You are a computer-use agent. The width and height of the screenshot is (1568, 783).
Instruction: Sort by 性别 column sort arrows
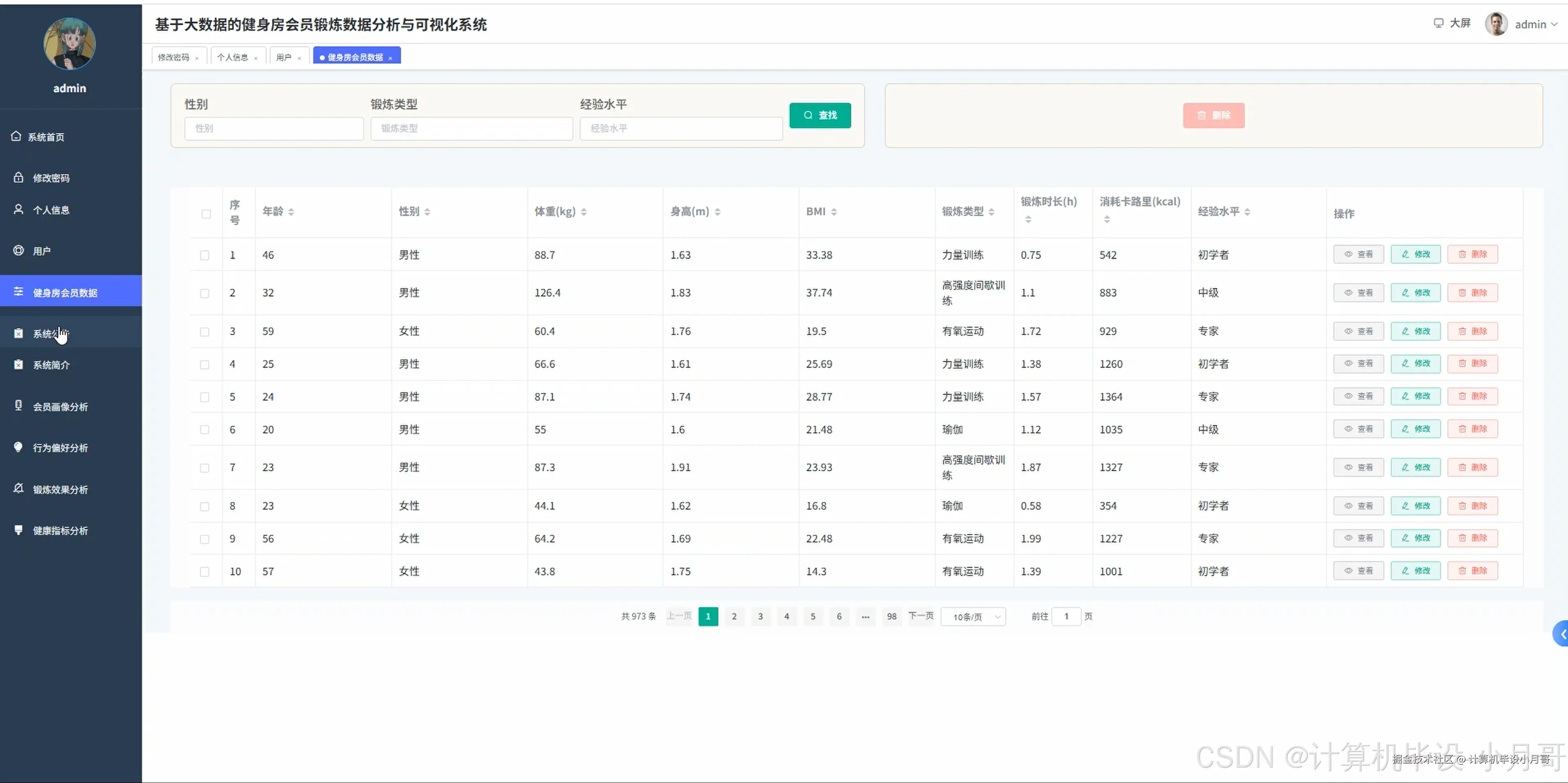(x=427, y=212)
